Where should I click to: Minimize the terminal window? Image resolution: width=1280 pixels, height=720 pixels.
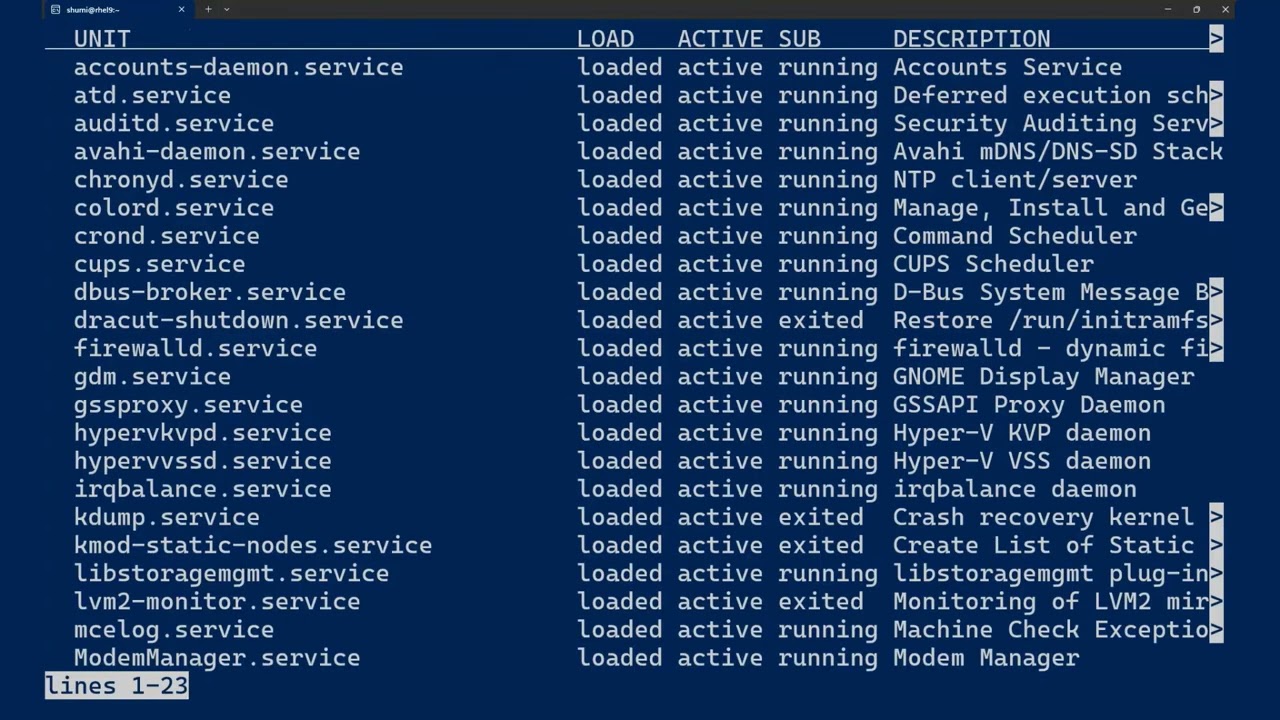(1168, 9)
